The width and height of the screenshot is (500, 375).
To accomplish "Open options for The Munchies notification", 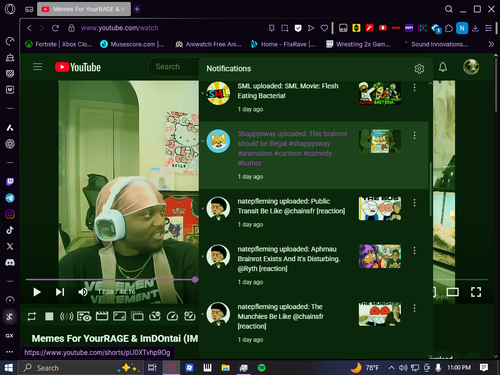I will tap(414, 308).
